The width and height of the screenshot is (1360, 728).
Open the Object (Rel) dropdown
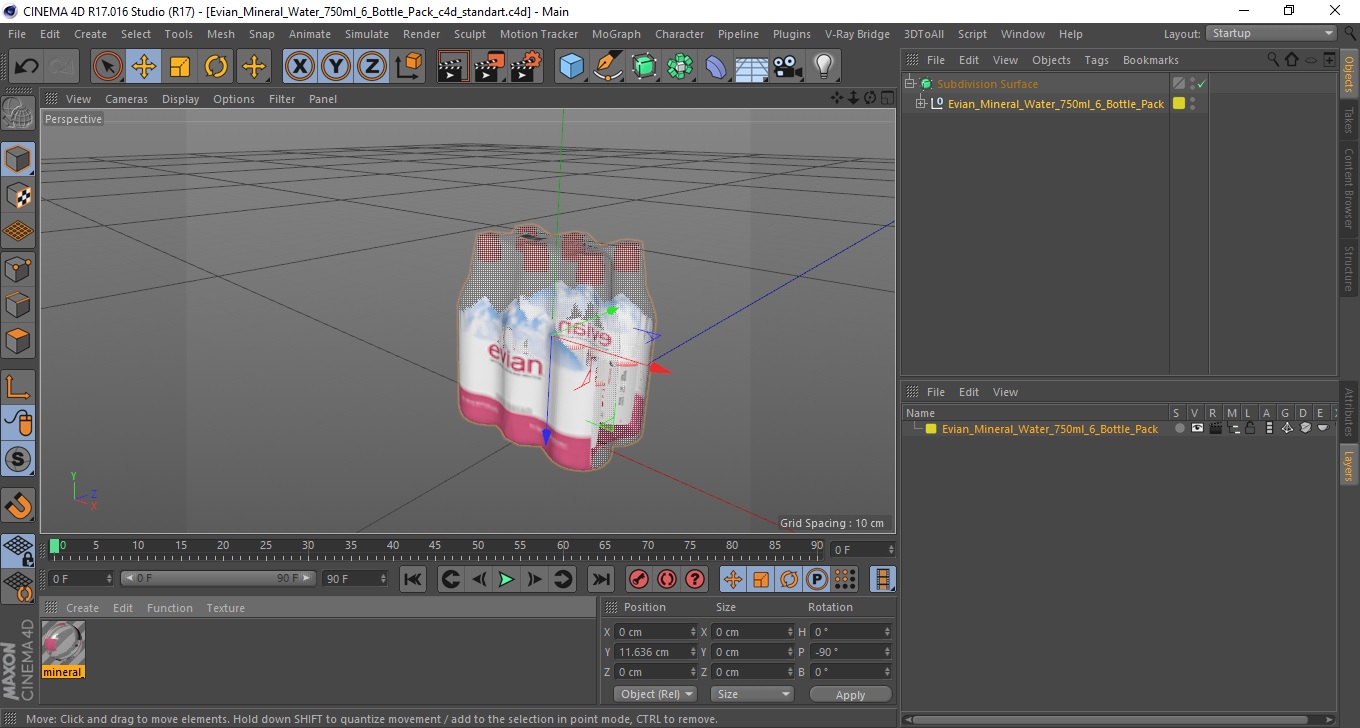pyautogui.click(x=655, y=694)
